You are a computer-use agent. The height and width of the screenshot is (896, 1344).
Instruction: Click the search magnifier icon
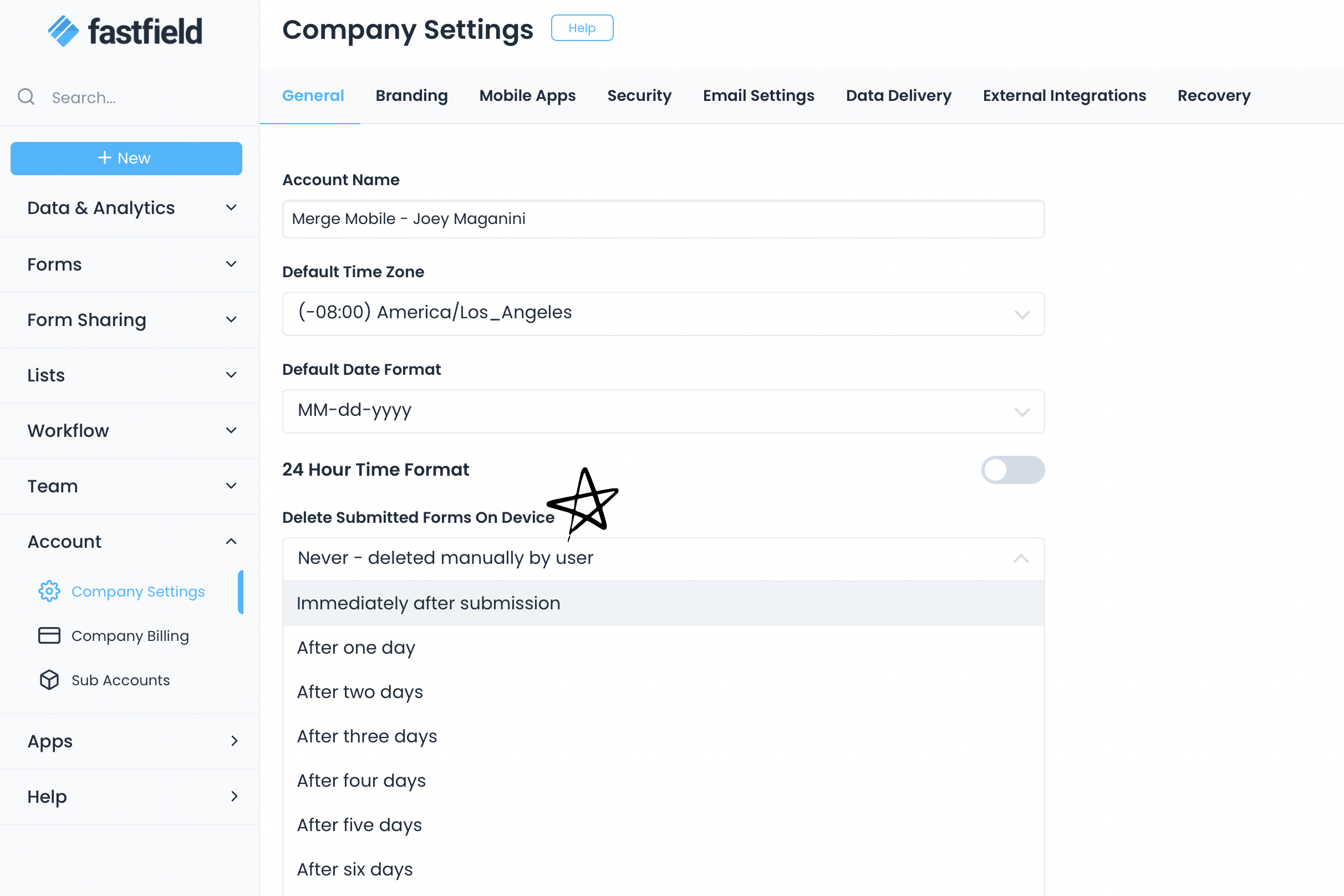coord(26,96)
